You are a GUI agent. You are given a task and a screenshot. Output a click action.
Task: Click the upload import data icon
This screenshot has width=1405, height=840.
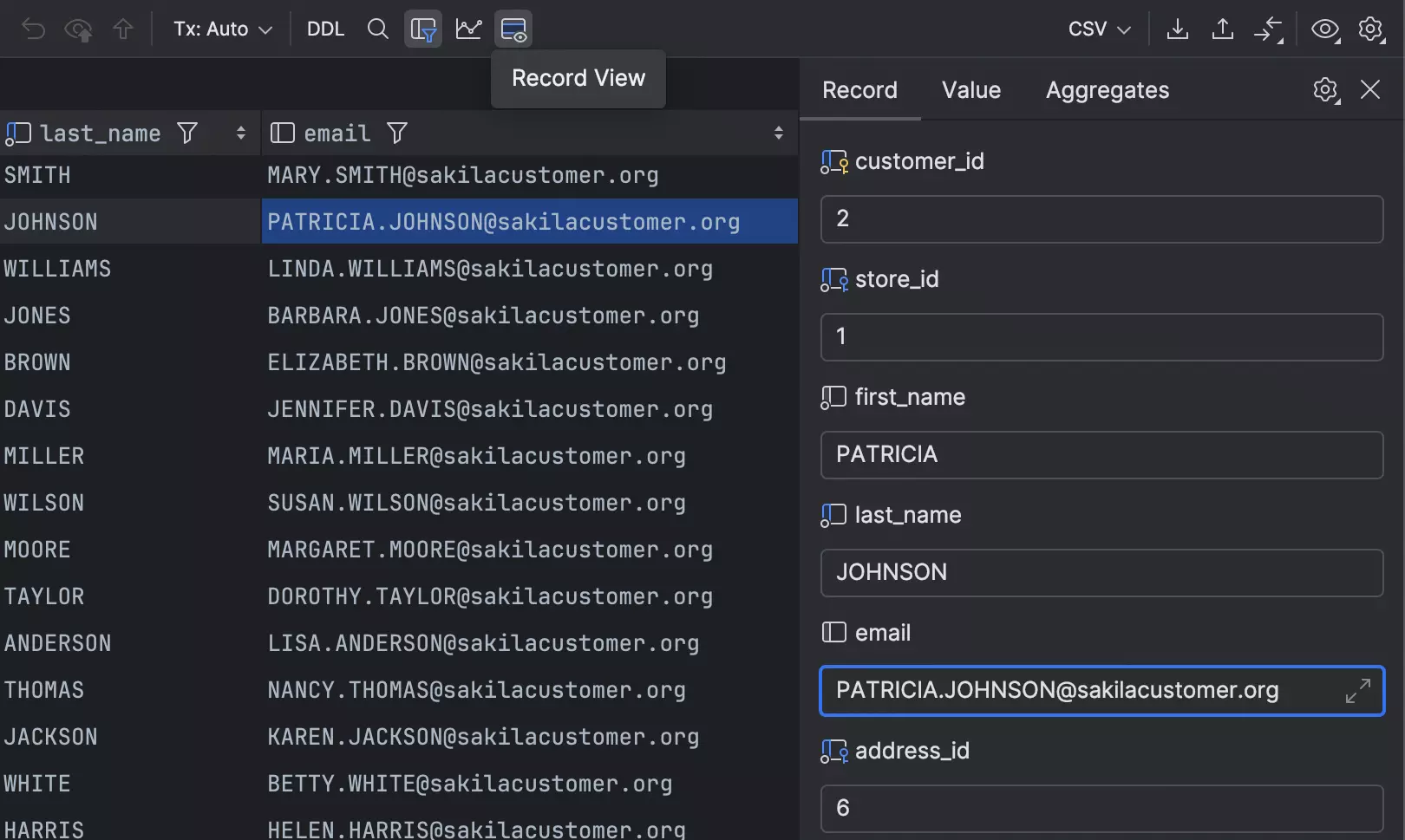click(x=1222, y=29)
